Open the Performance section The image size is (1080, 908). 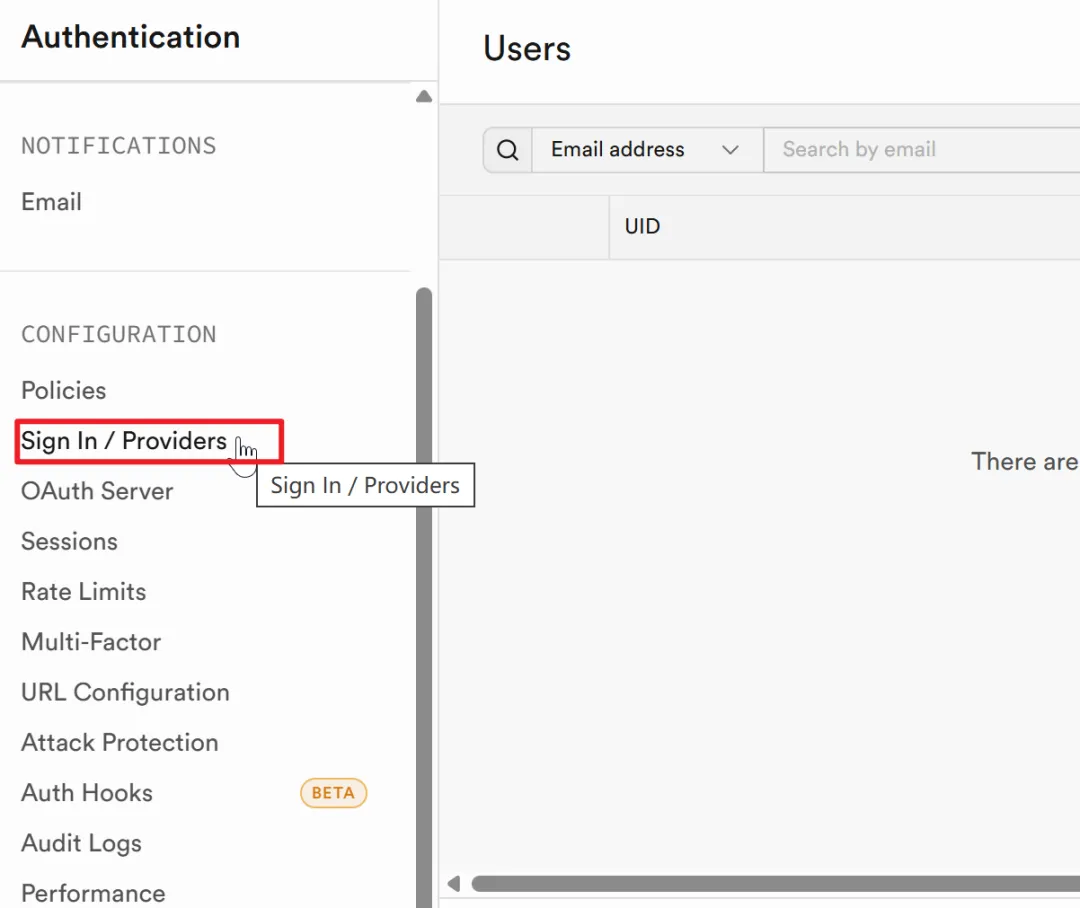point(93,892)
